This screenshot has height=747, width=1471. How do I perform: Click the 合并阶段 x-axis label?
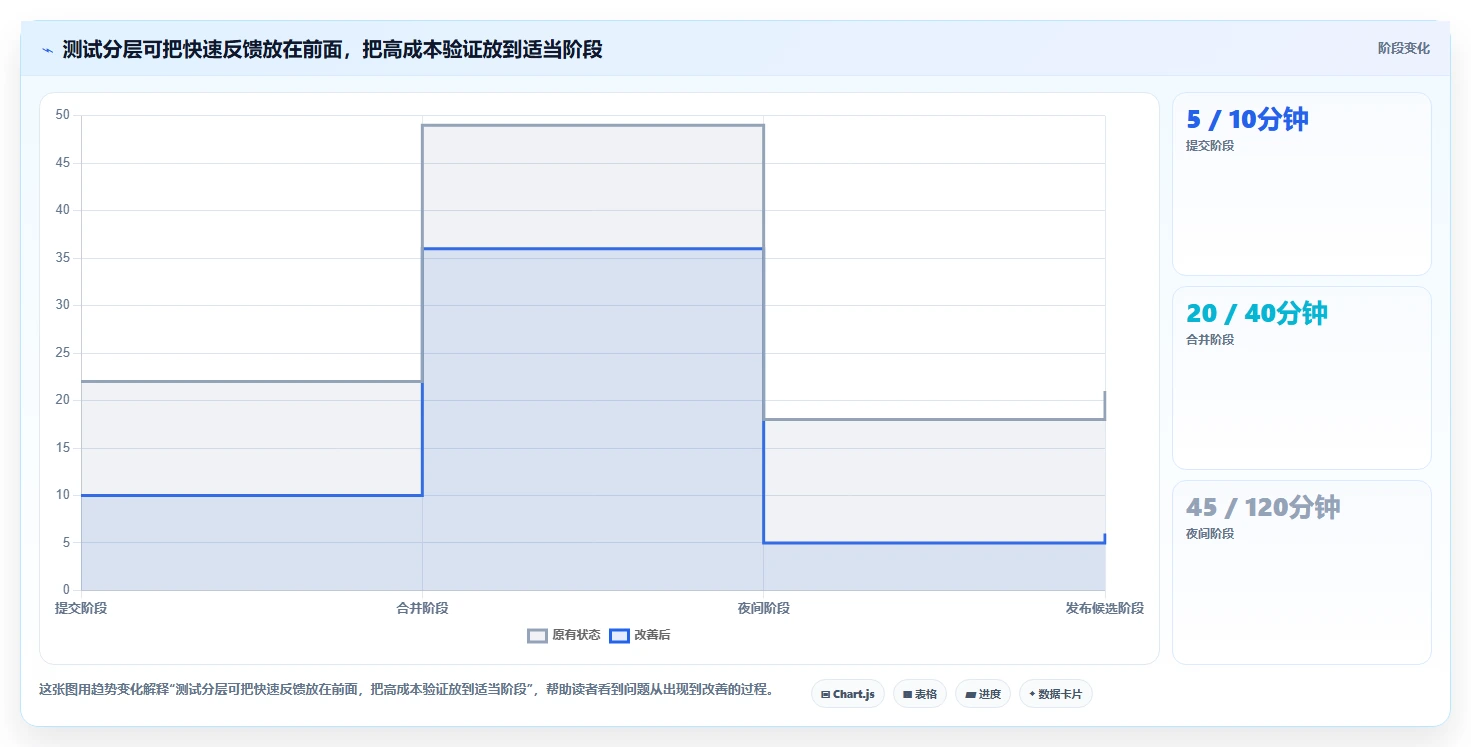coord(422,608)
